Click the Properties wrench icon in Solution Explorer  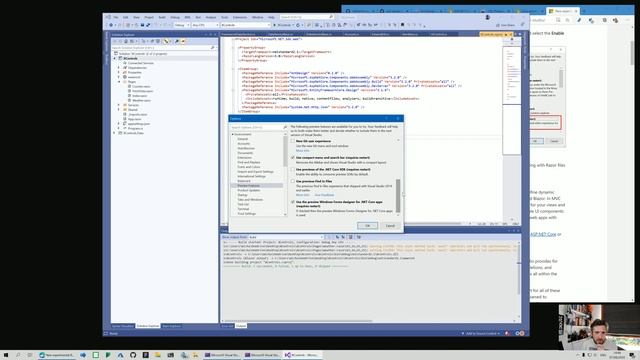point(177,41)
